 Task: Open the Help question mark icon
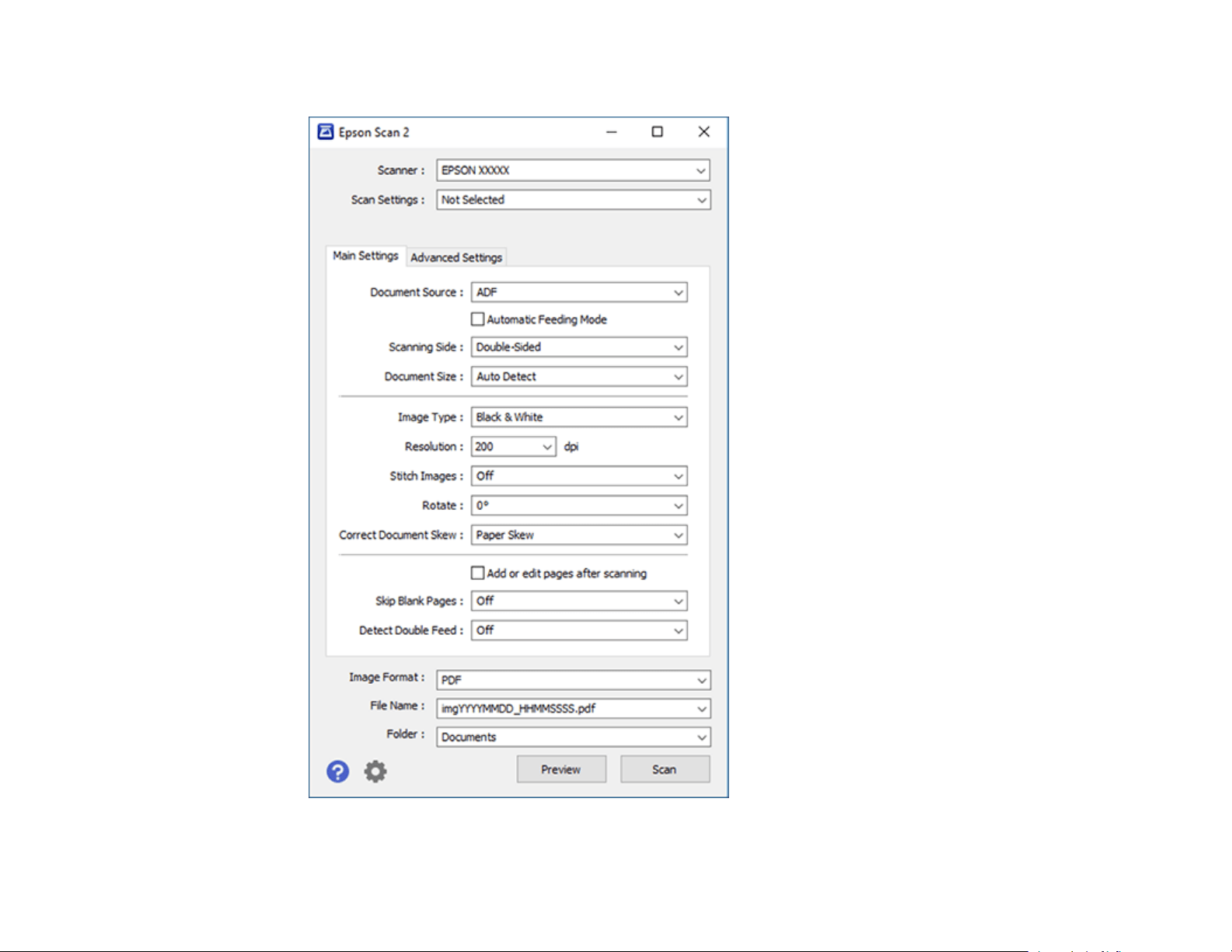(337, 771)
